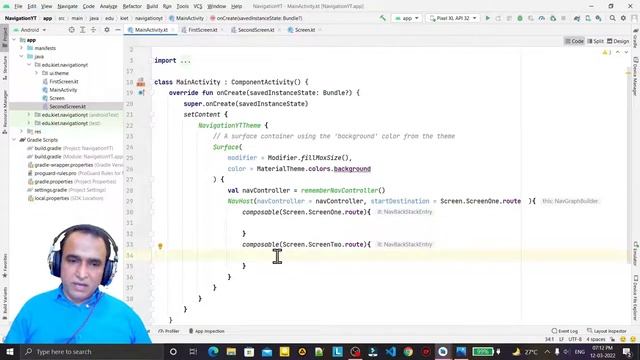Open the Pixel XL API 32 device dropdown

pyautogui.click(x=453, y=18)
